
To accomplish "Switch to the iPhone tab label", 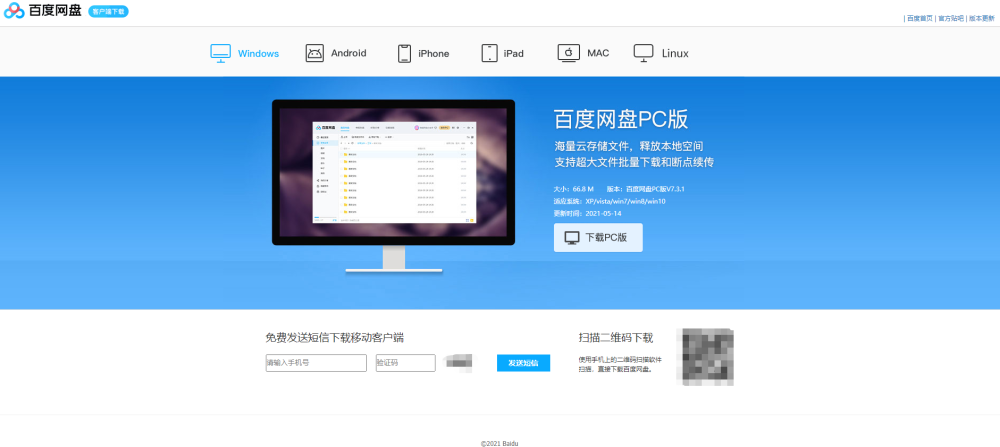I will click(x=434, y=54).
